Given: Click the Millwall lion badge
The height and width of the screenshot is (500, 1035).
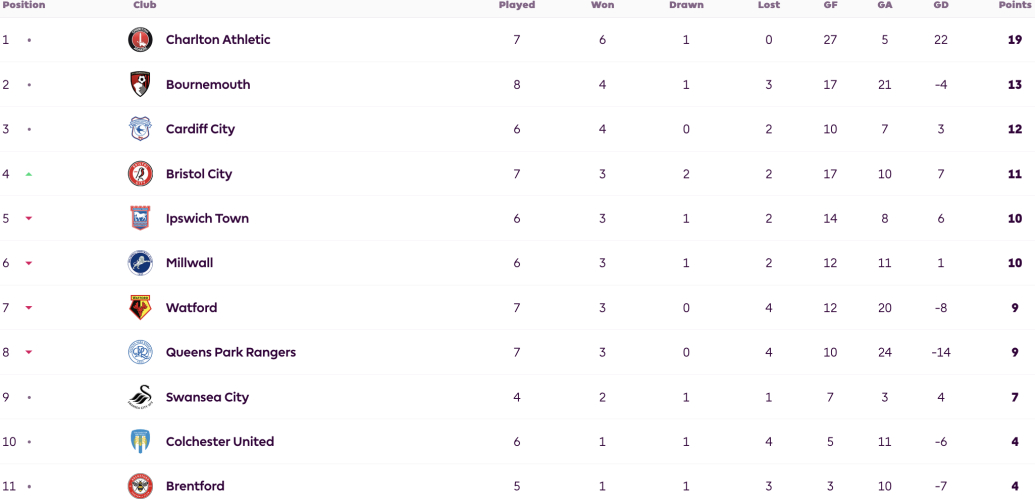Looking at the screenshot, I should coord(140,263).
